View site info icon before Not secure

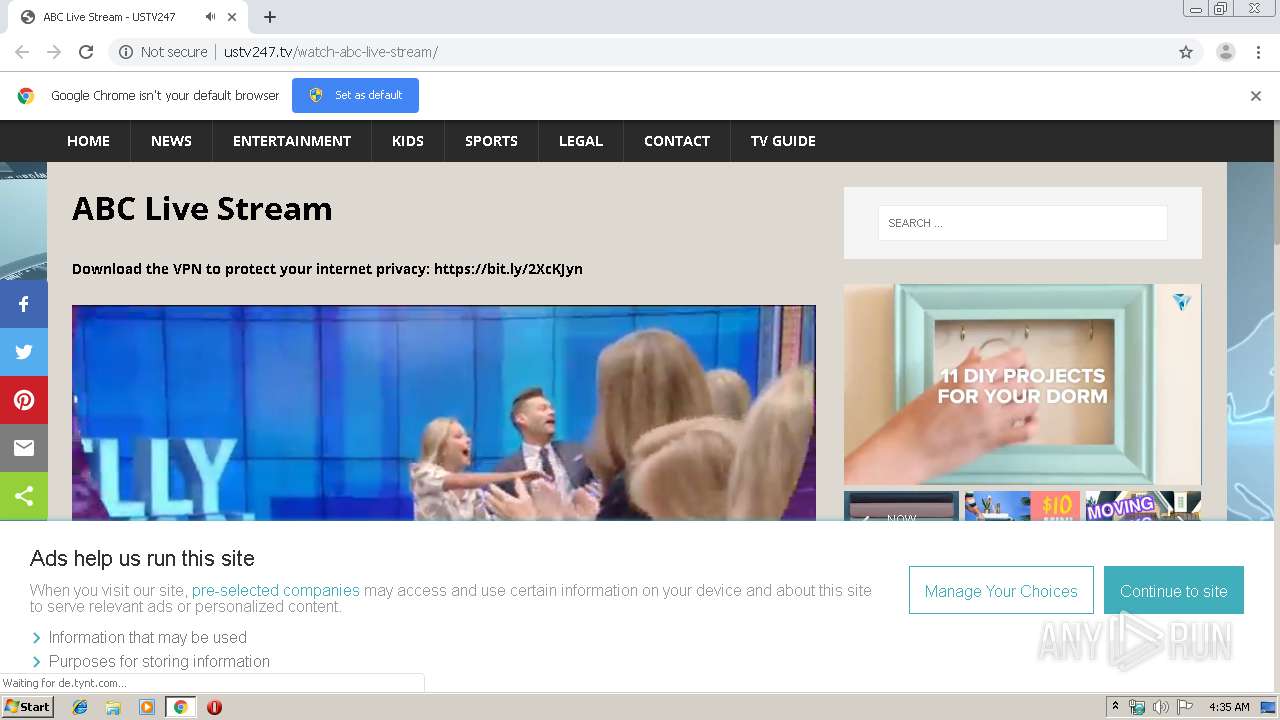click(x=126, y=52)
